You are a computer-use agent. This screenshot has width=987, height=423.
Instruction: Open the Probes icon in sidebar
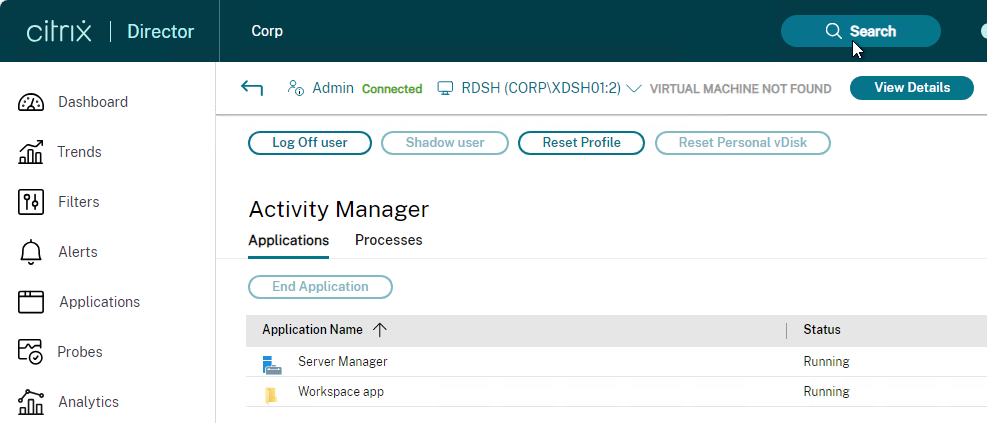[x=30, y=352]
